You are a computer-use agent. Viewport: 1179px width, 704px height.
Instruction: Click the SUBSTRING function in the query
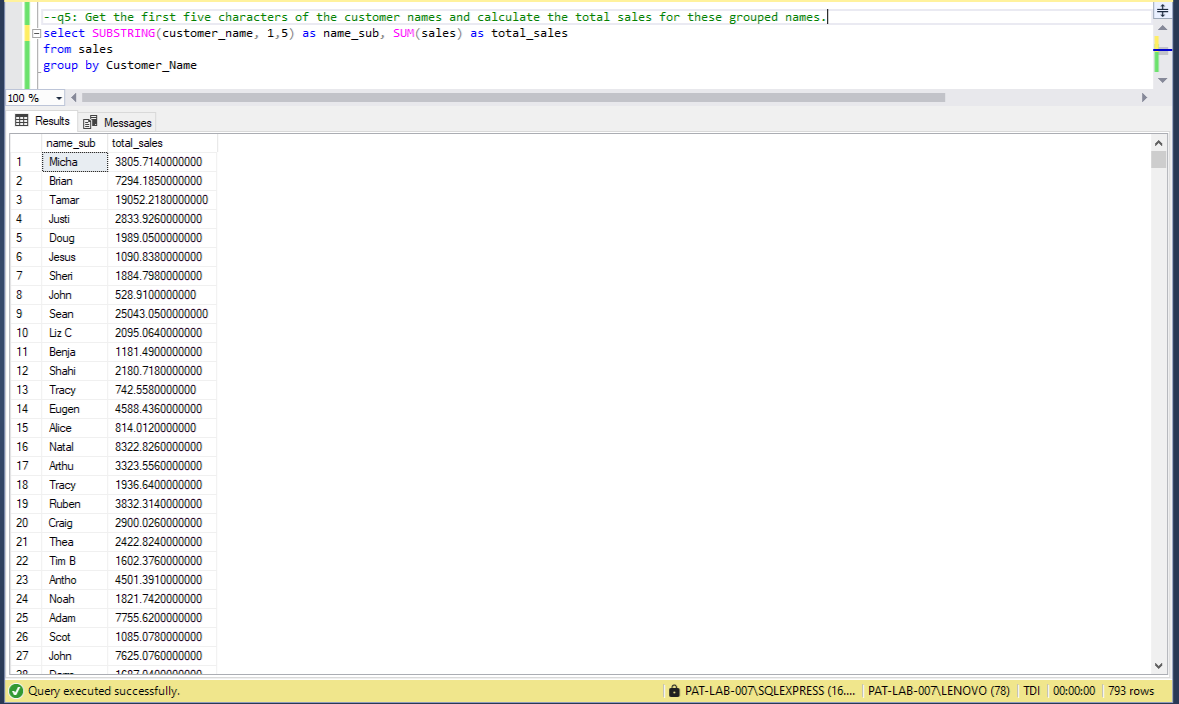coord(123,33)
